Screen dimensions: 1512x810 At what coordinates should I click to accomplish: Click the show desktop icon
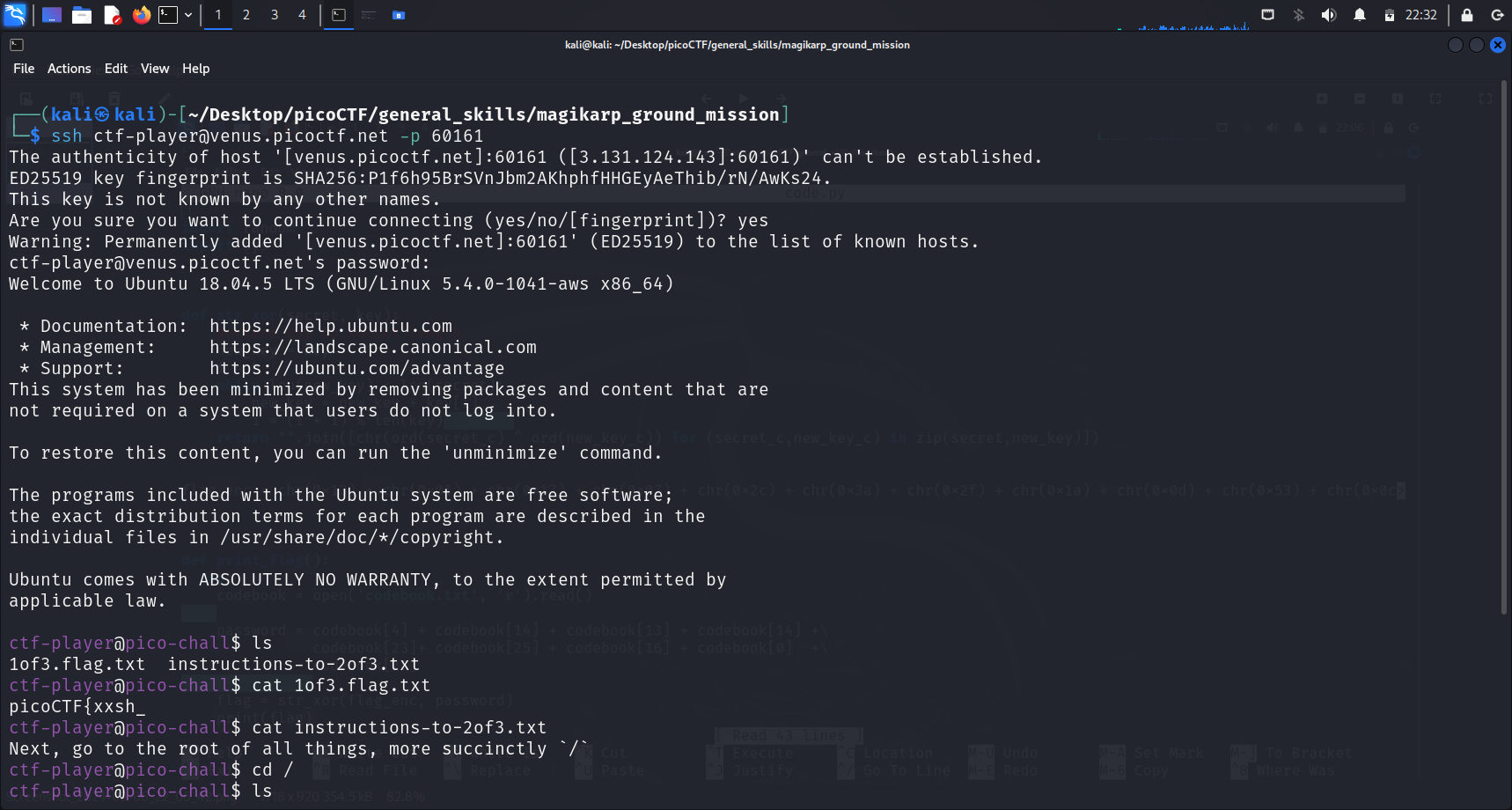pyautogui.click(x=52, y=15)
